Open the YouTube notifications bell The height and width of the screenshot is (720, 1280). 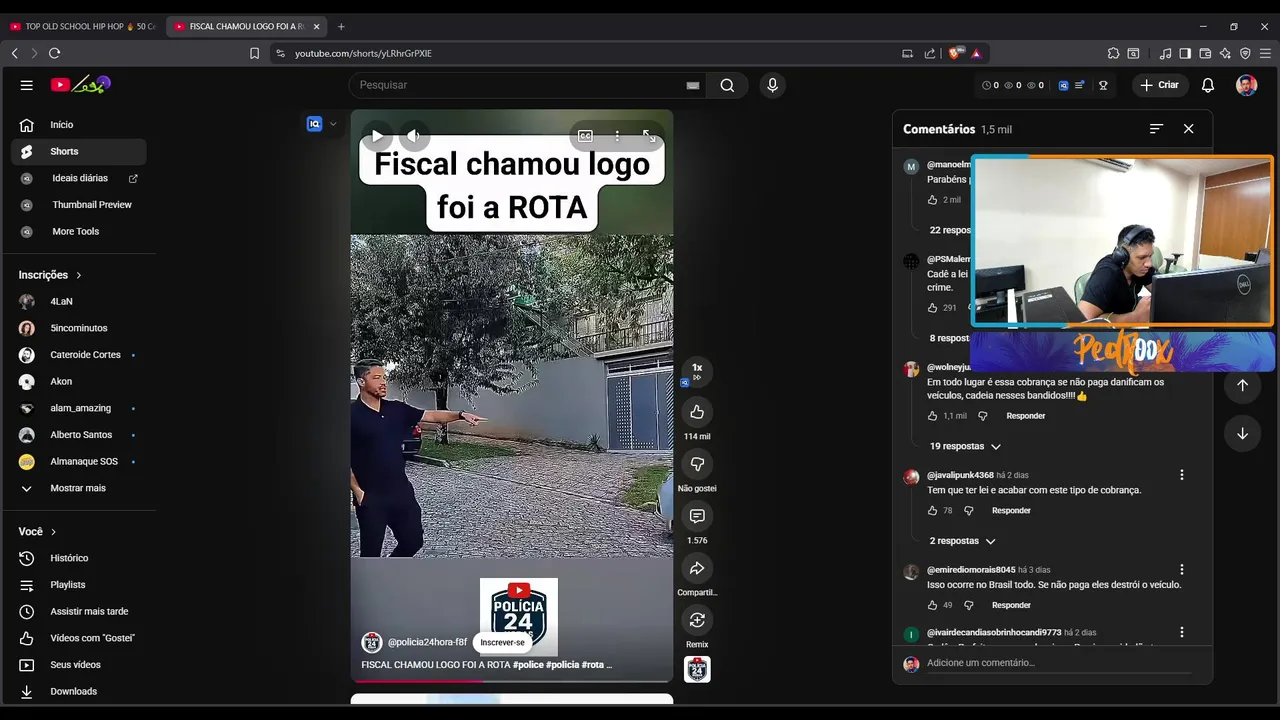[1208, 85]
